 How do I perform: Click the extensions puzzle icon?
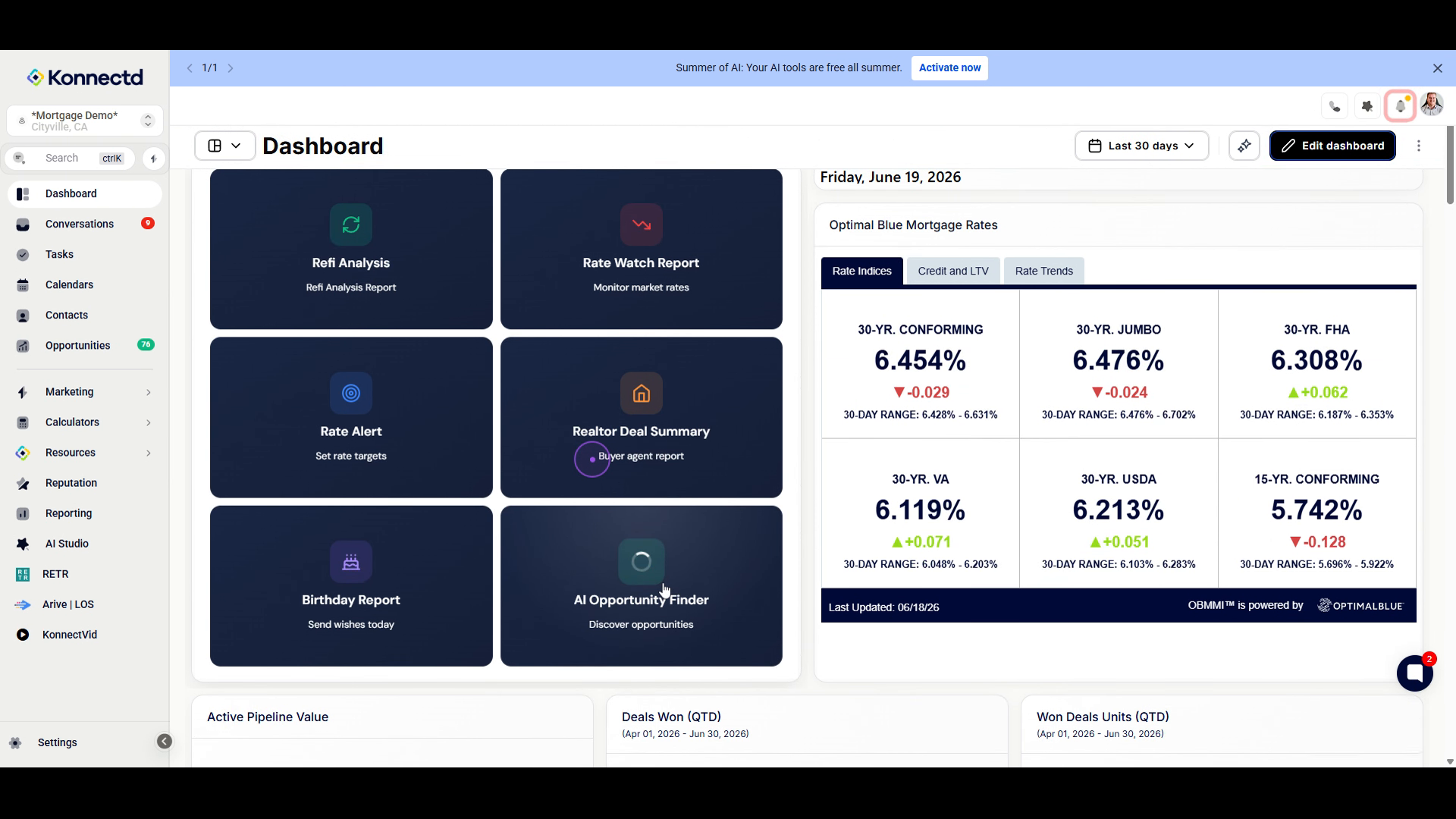(1367, 107)
